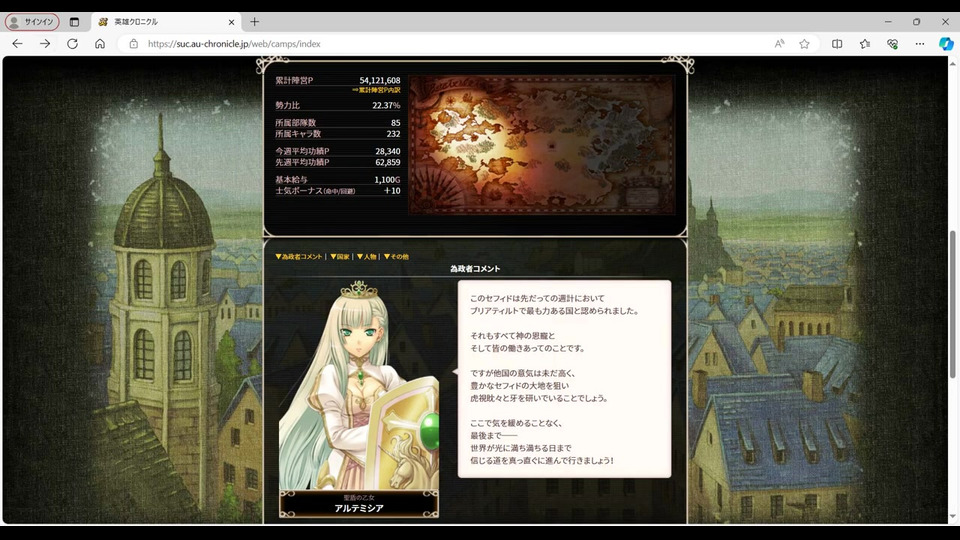
Task: Jump to その他 section
Action: point(396,257)
